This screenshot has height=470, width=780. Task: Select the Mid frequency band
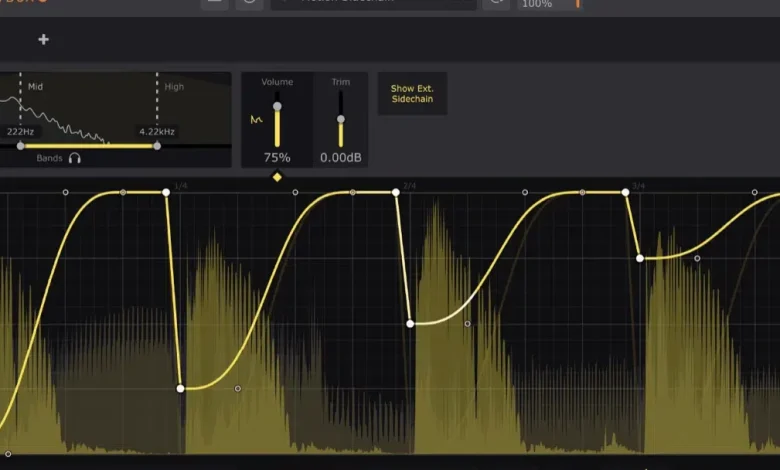click(36, 87)
